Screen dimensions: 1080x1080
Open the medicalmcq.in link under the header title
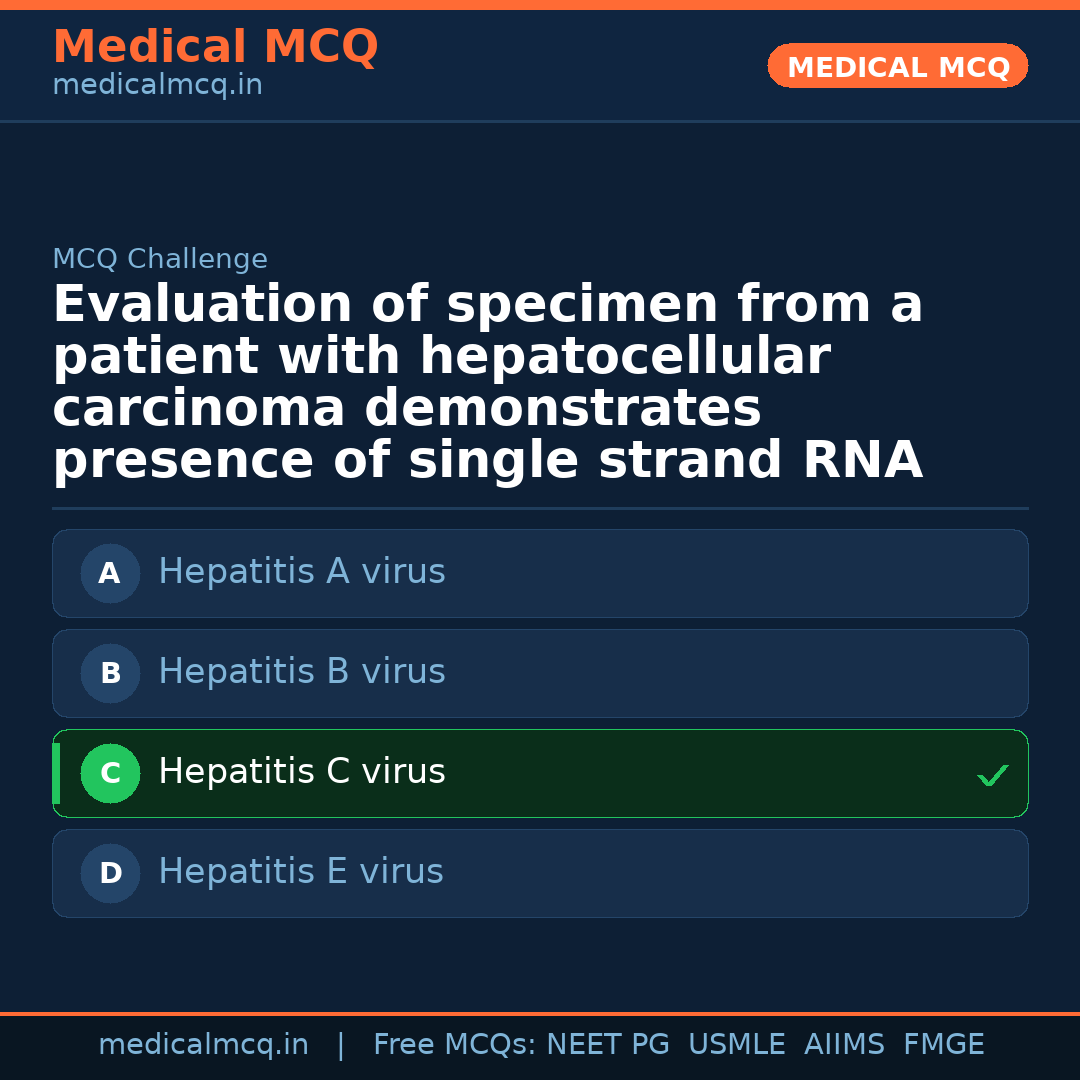(157, 86)
